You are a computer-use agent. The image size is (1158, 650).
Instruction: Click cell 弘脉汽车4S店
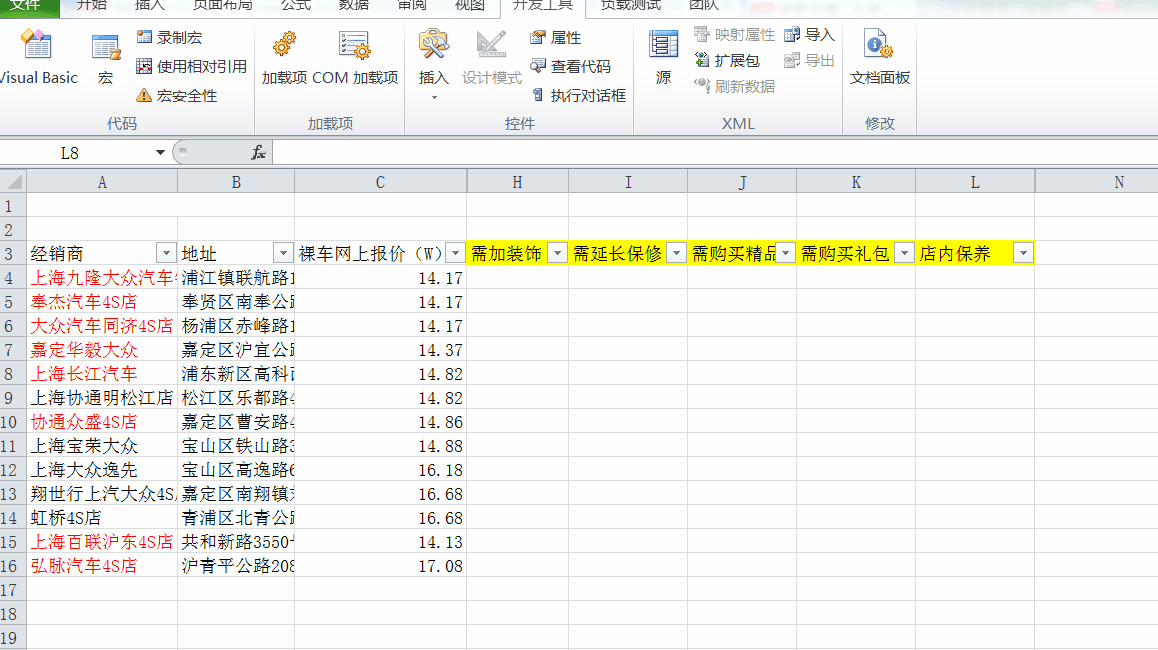102,566
